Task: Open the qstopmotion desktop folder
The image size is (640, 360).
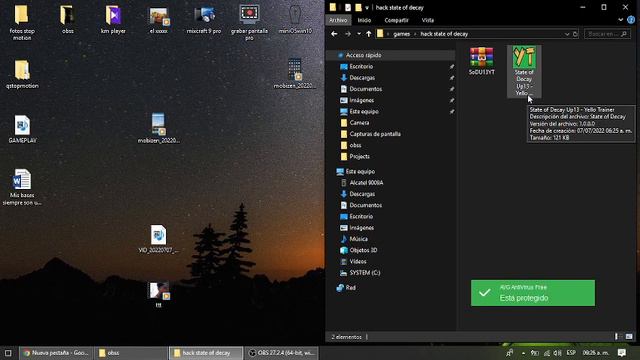Action: tap(22, 74)
